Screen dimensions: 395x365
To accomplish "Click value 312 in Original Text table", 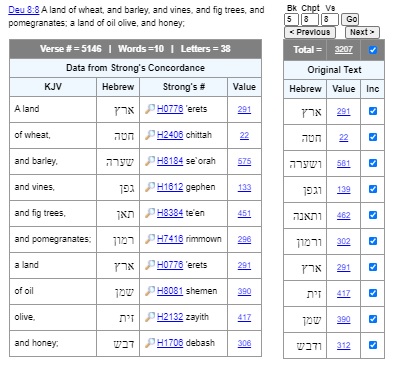I will 343,345.
